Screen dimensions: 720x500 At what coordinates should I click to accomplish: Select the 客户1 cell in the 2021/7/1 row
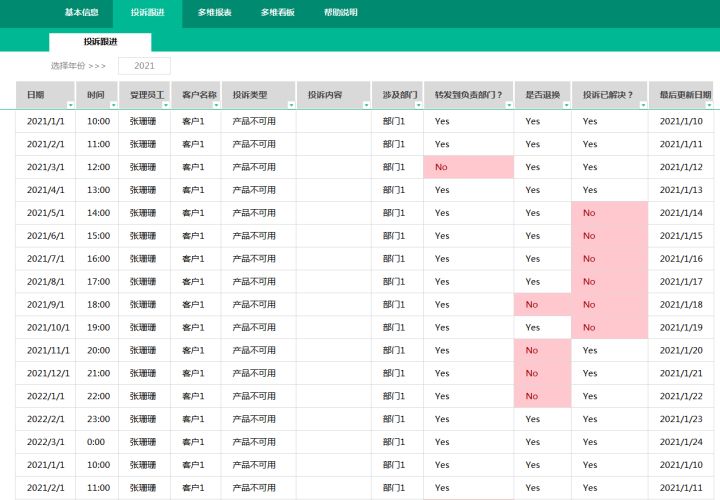click(x=196, y=258)
